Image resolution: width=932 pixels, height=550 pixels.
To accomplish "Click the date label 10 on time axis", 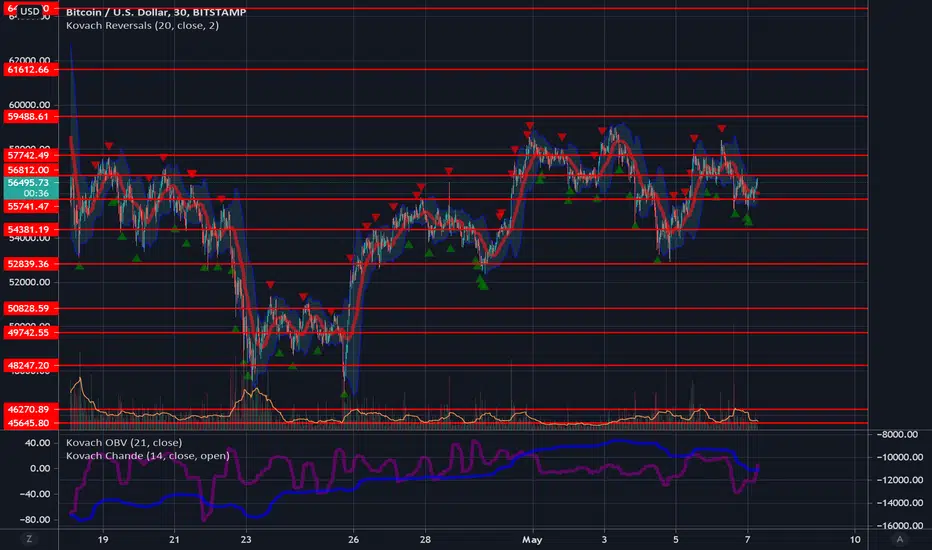I will click(855, 540).
